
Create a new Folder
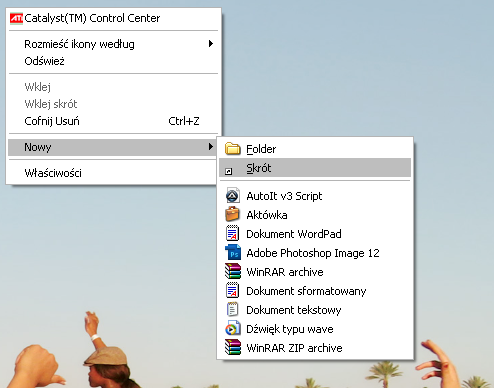[x=315, y=149]
